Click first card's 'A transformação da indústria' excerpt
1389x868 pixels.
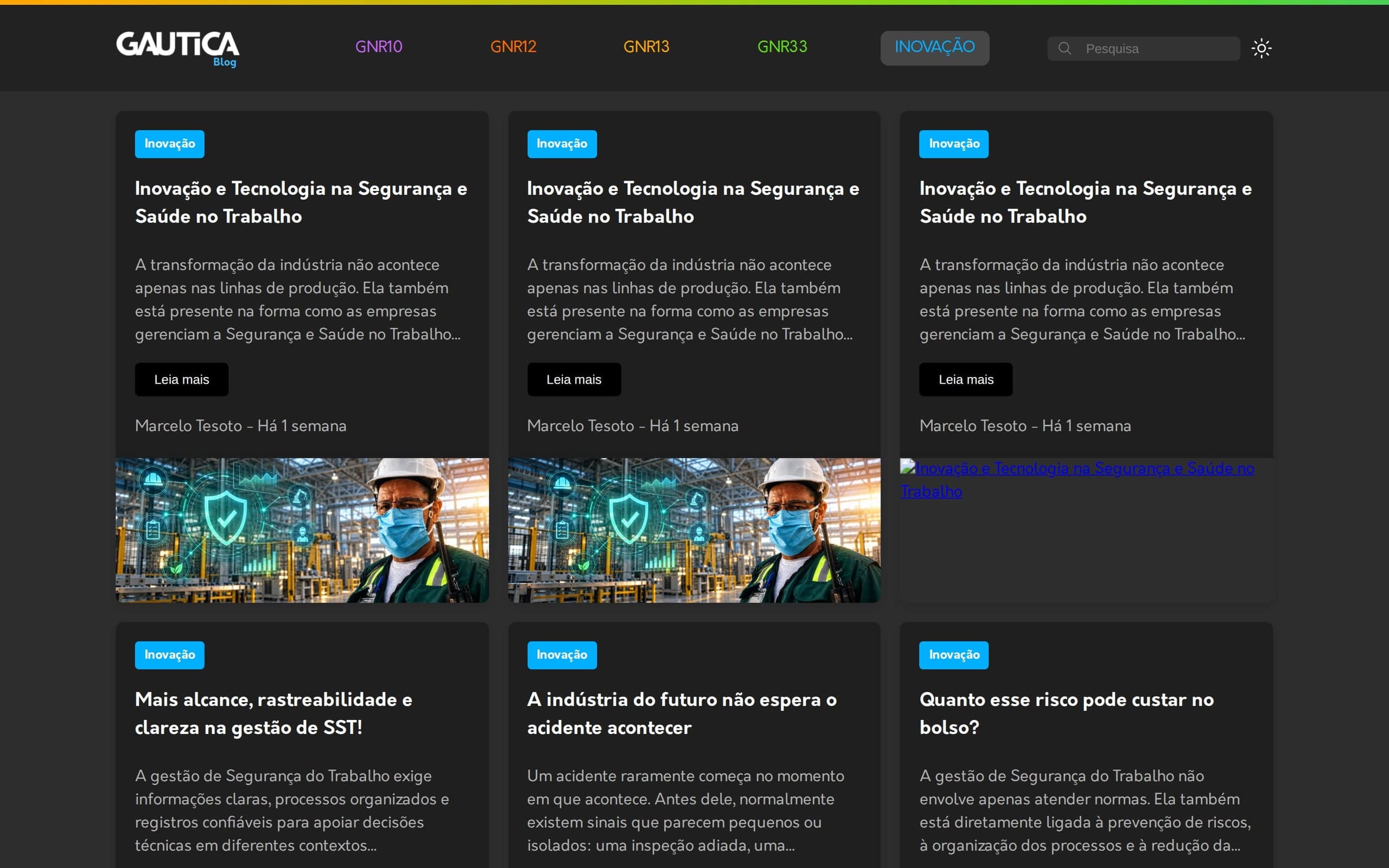pos(298,299)
